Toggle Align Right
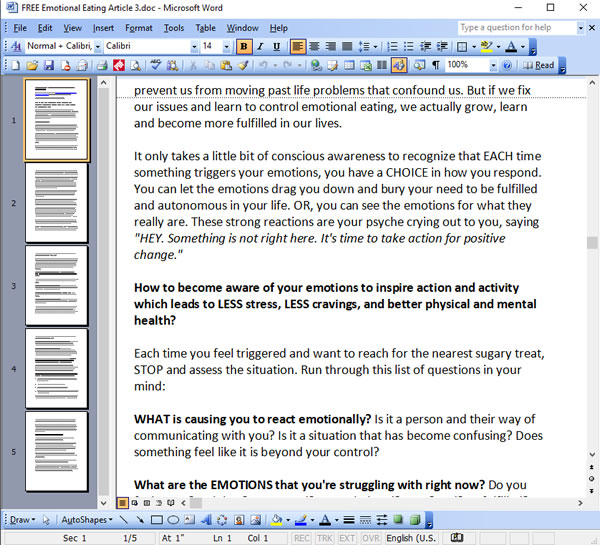Screen dimensions: 600x545 click(x=331, y=46)
